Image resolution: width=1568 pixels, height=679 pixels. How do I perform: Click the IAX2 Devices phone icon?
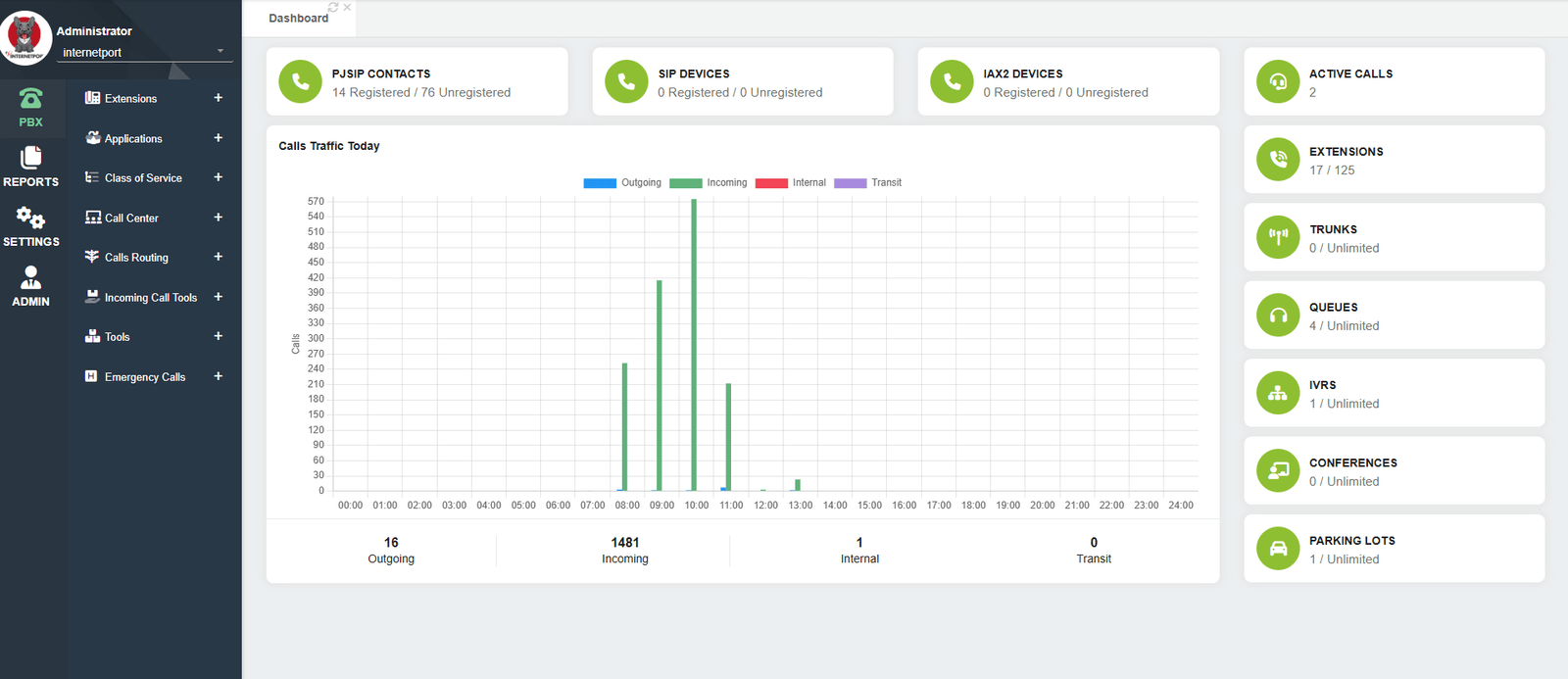pyautogui.click(x=952, y=81)
